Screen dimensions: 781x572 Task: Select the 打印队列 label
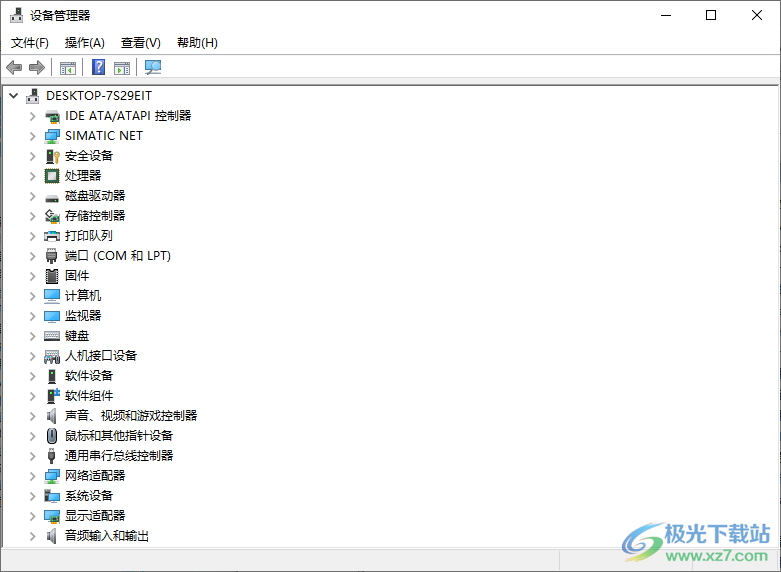(x=89, y=236)
